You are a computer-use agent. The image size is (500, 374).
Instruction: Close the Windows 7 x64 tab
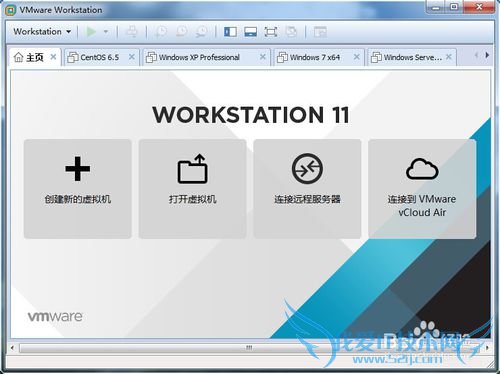pyautogui.click(x=357, y=57)
